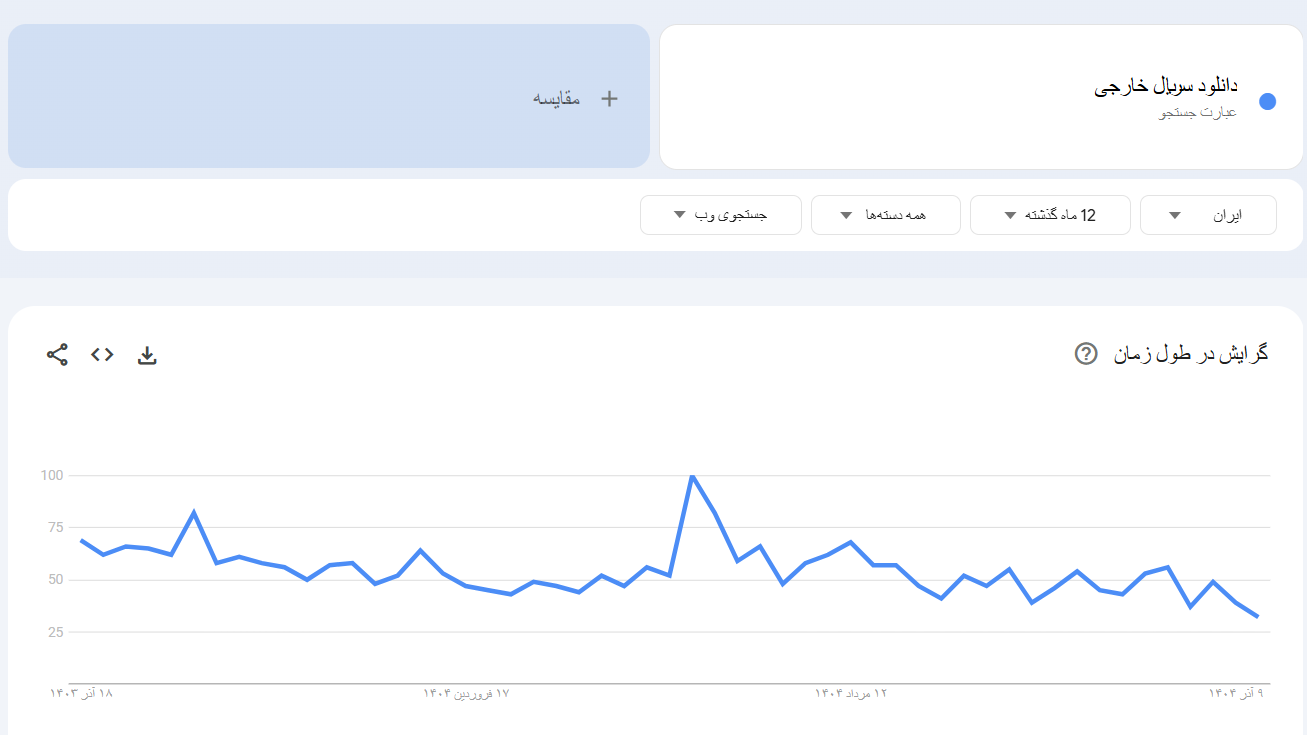Open the جستجوی وب search type dropdown
The height and width of the screenshot is (735, 1307).
(x=720, y=215)
